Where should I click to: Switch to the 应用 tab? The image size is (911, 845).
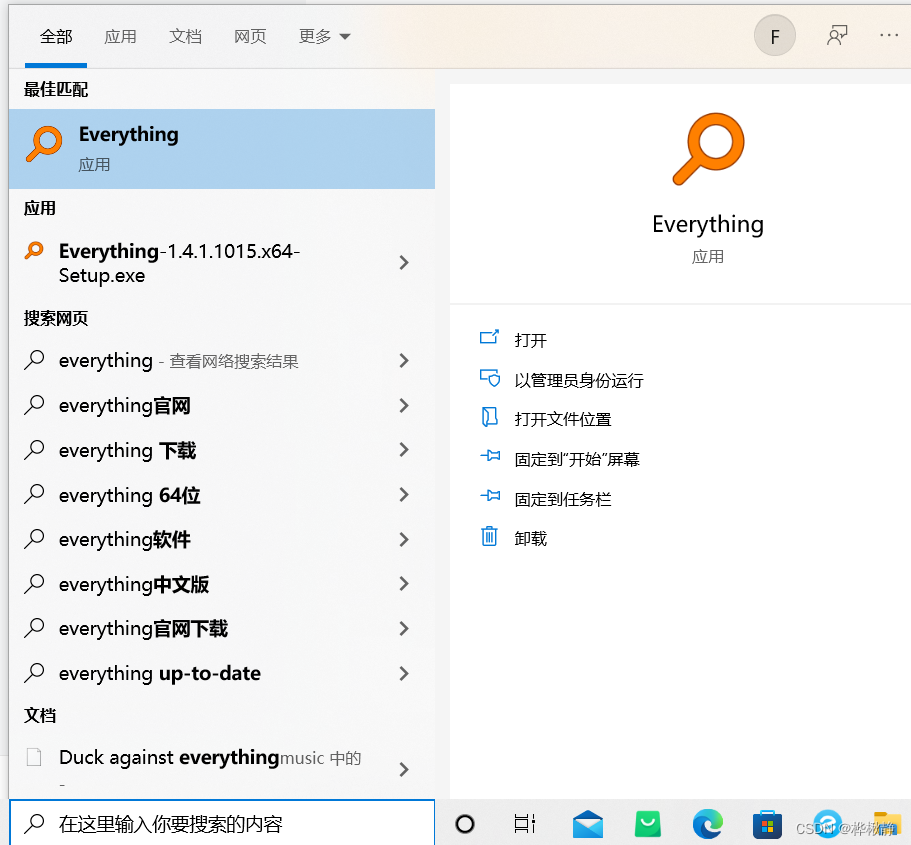(x=120, y=37)
